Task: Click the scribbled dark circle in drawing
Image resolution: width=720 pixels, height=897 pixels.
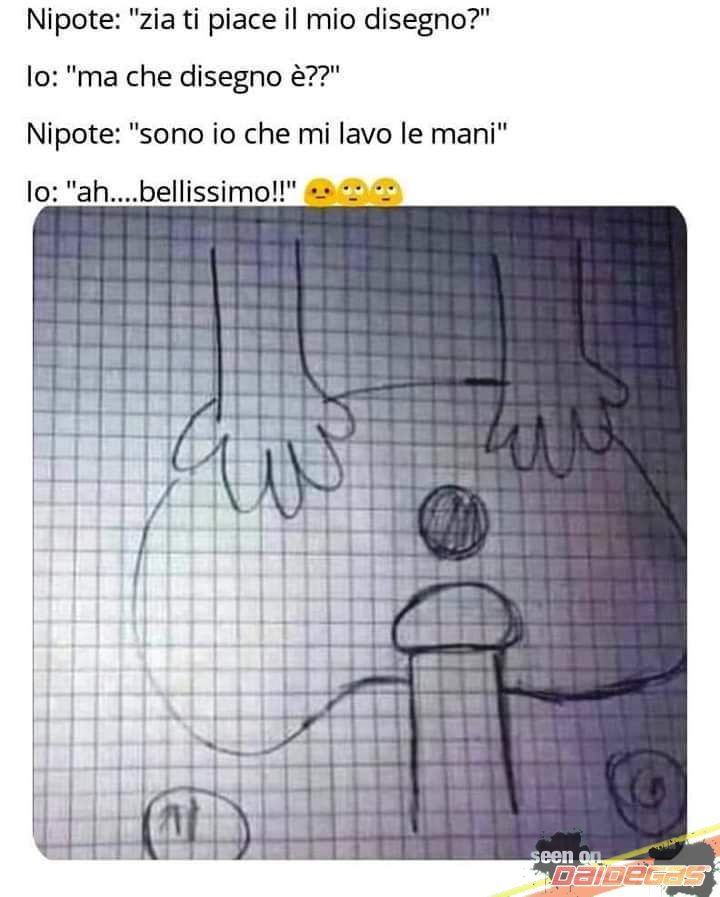Action: [454, 522]
